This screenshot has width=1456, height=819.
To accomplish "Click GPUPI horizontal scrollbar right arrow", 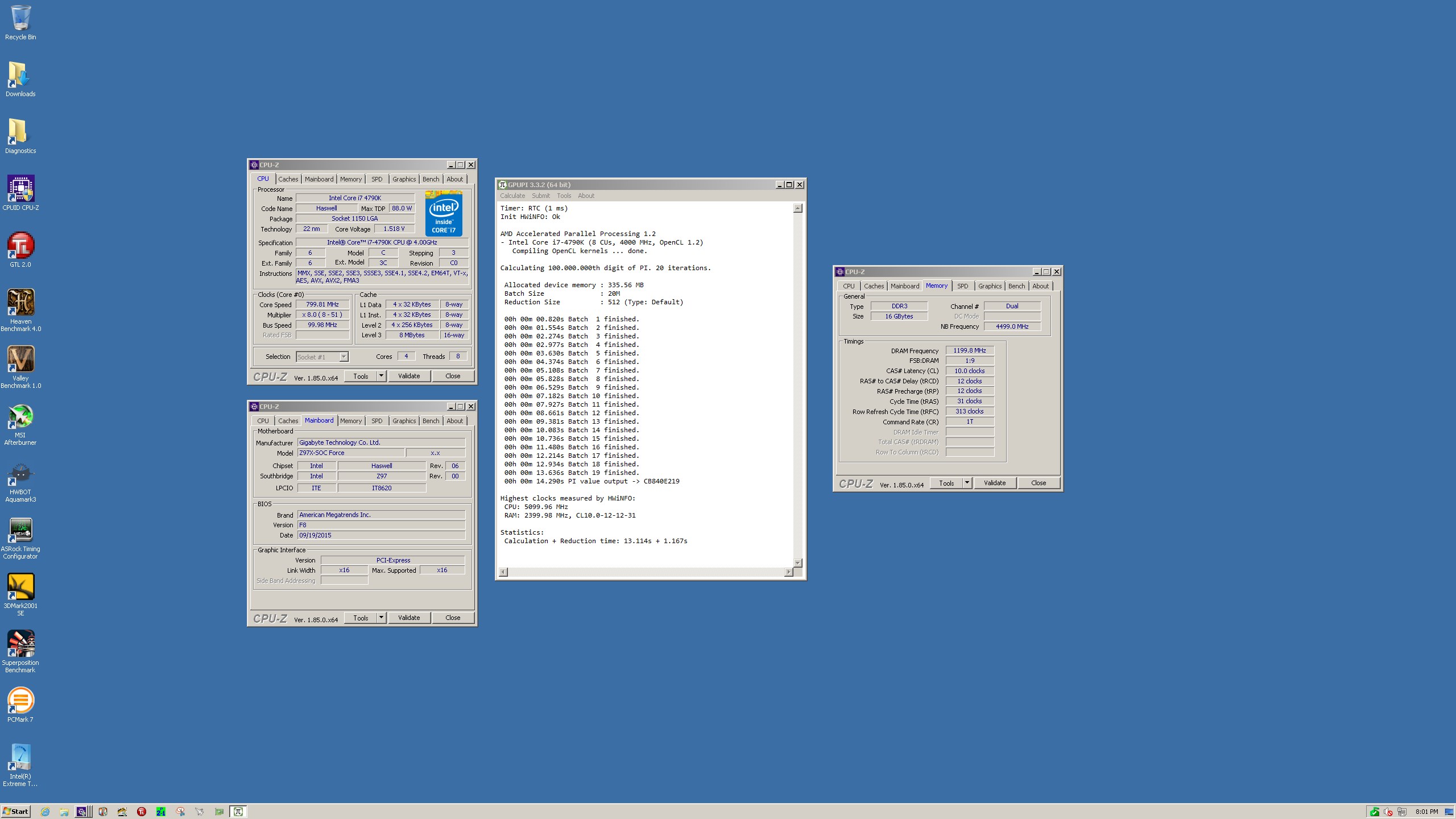I will [788, 572].
